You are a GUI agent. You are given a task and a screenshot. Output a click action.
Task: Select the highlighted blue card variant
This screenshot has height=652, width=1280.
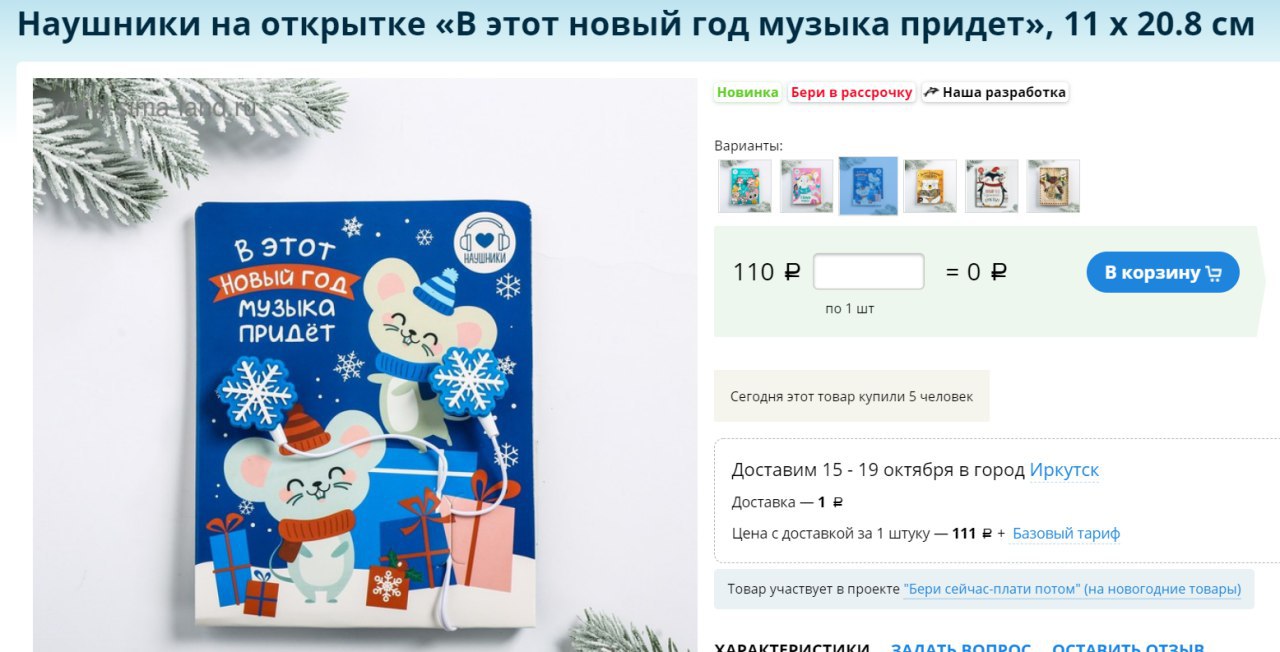click(868, 186)
